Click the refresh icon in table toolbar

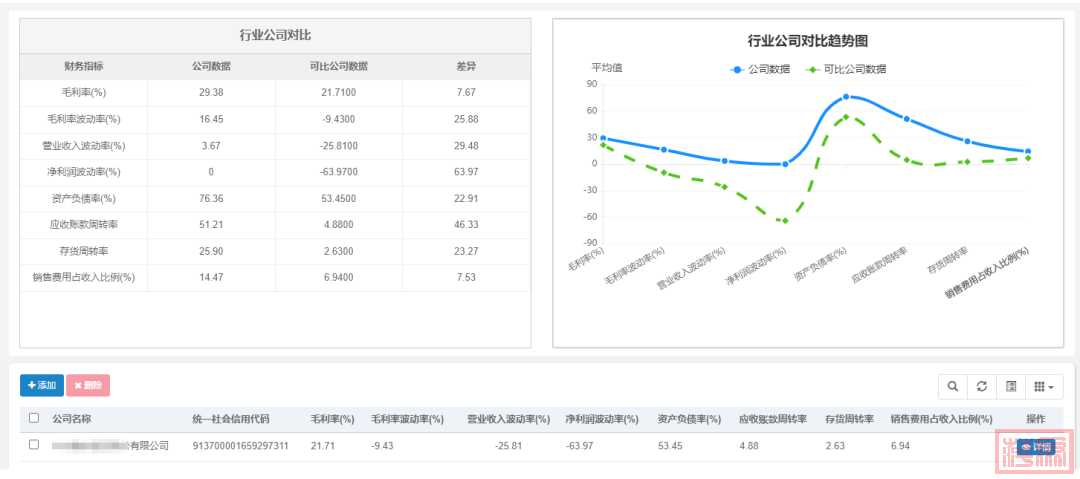point(982,386)
